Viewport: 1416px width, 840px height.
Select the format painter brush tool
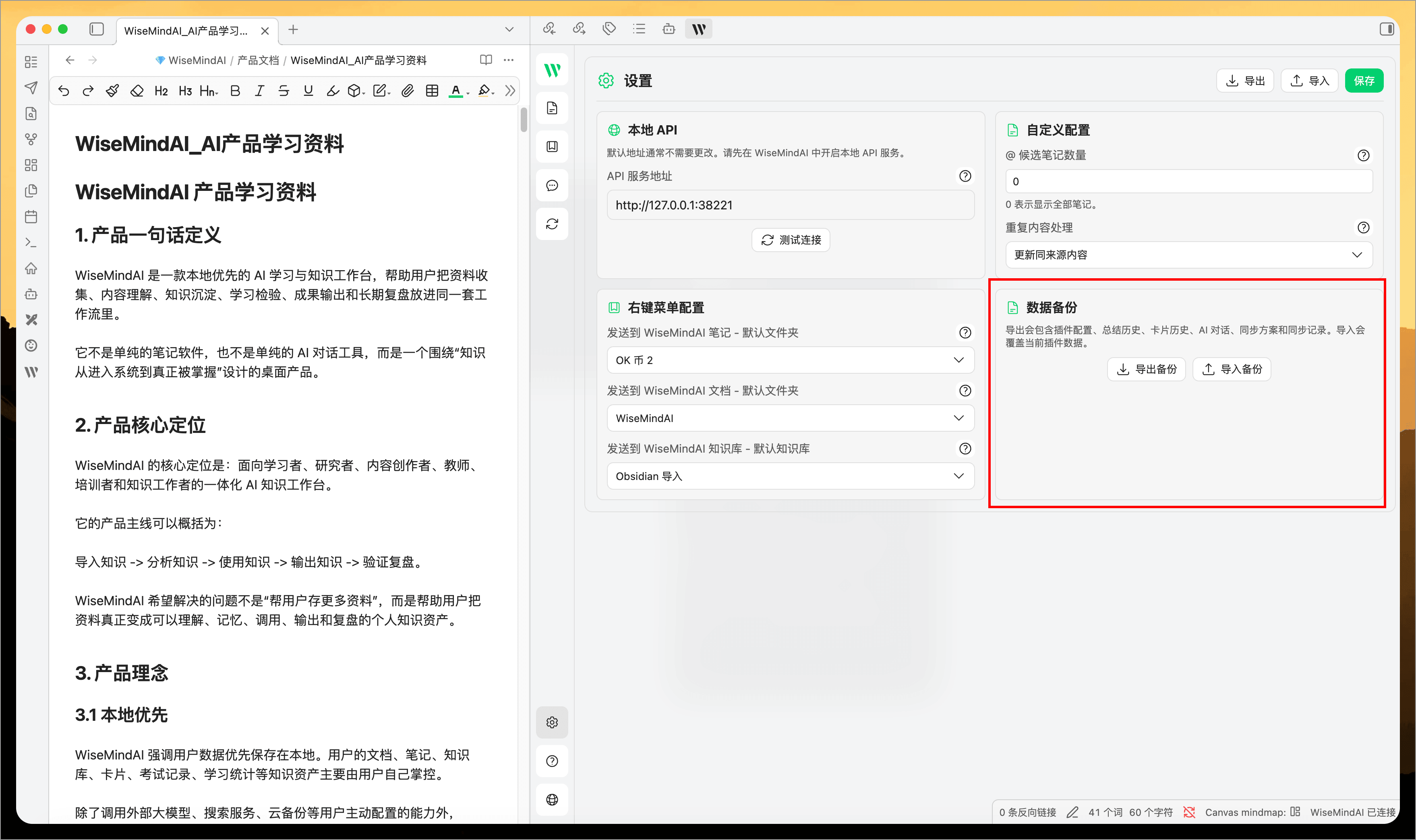click(x=112, y=91)
